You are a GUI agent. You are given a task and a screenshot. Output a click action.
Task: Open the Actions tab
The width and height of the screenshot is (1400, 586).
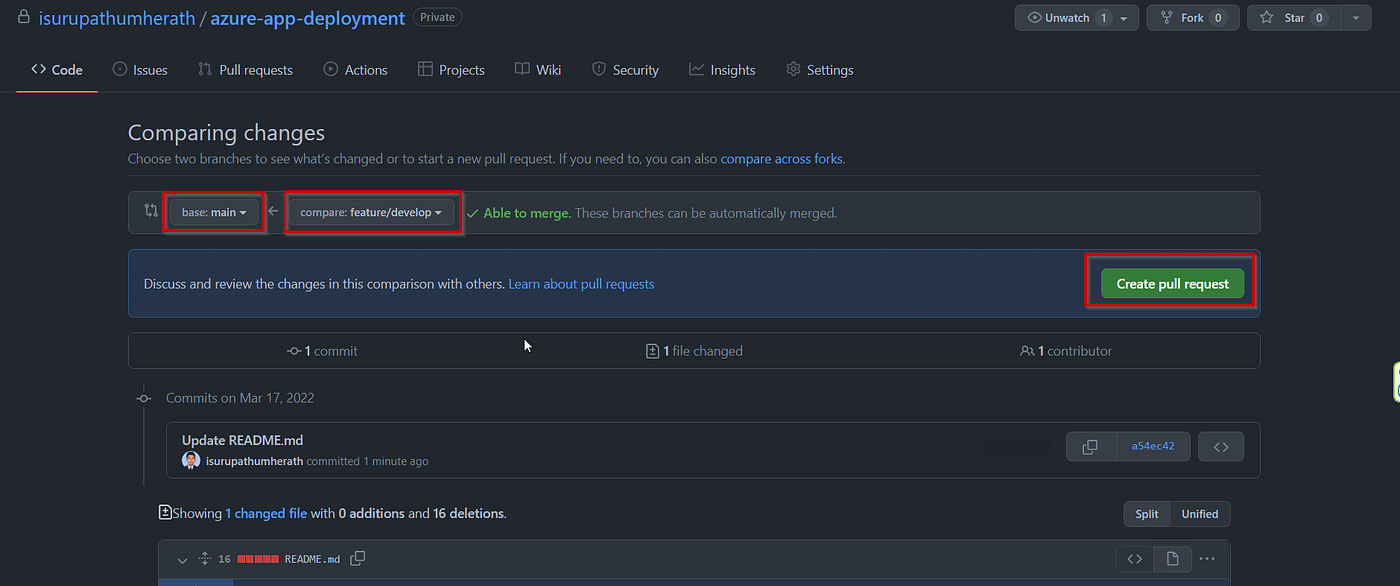point(355,69)
